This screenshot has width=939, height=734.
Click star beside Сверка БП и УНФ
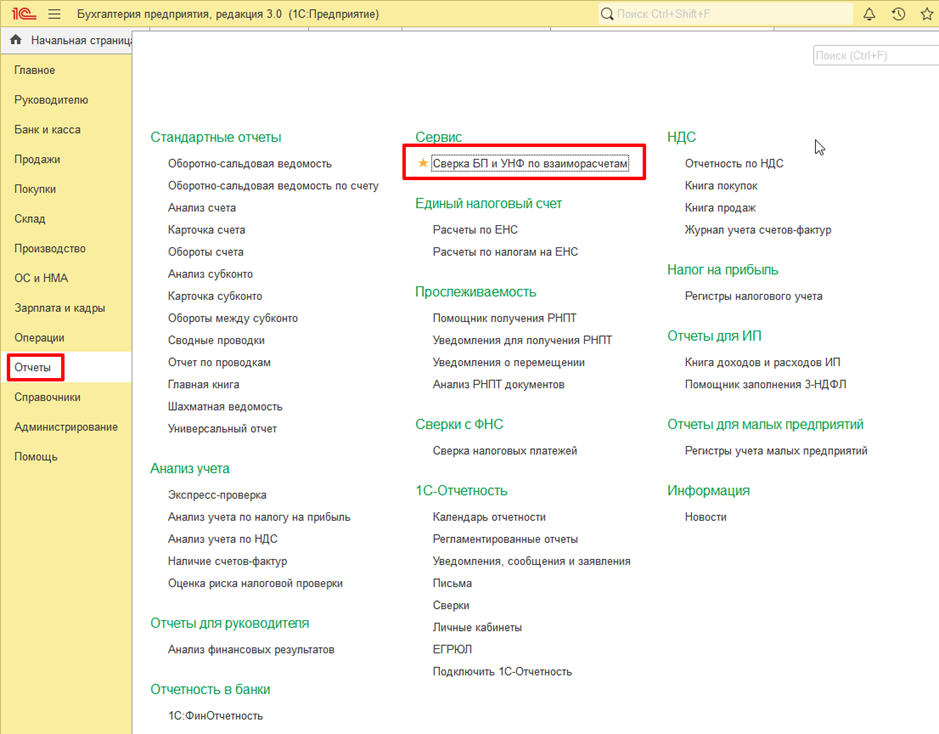[423, 163]
